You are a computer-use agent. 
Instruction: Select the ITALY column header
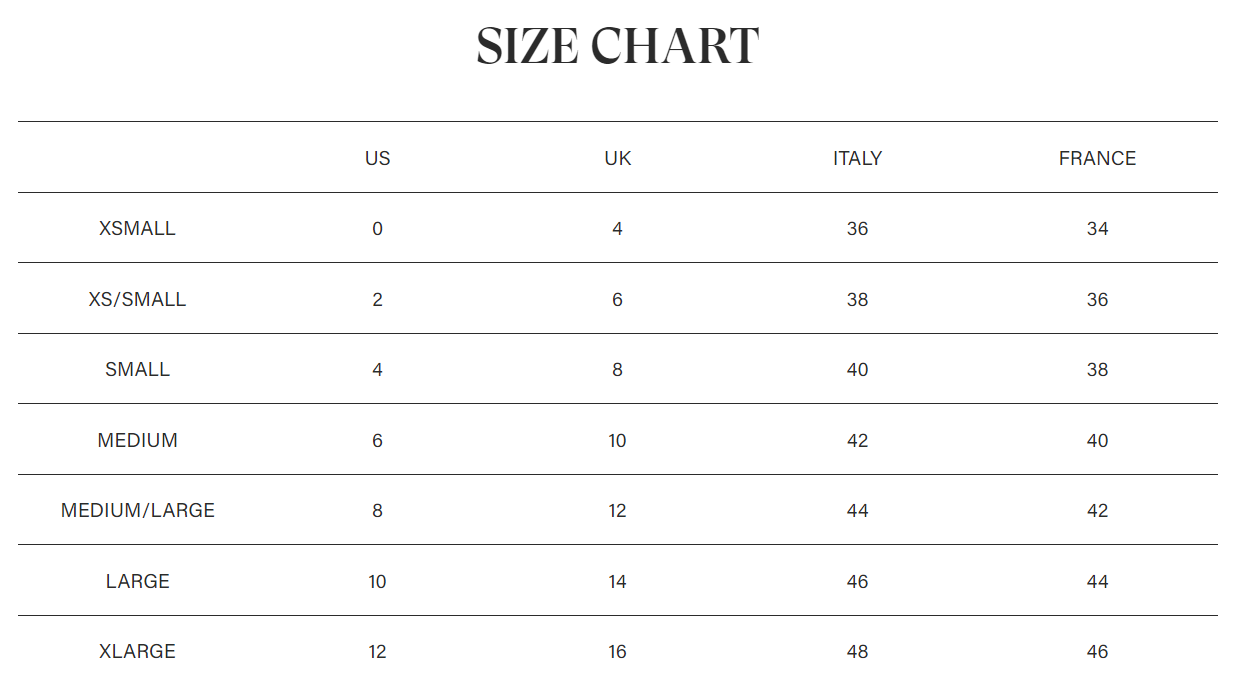(857, 158)
